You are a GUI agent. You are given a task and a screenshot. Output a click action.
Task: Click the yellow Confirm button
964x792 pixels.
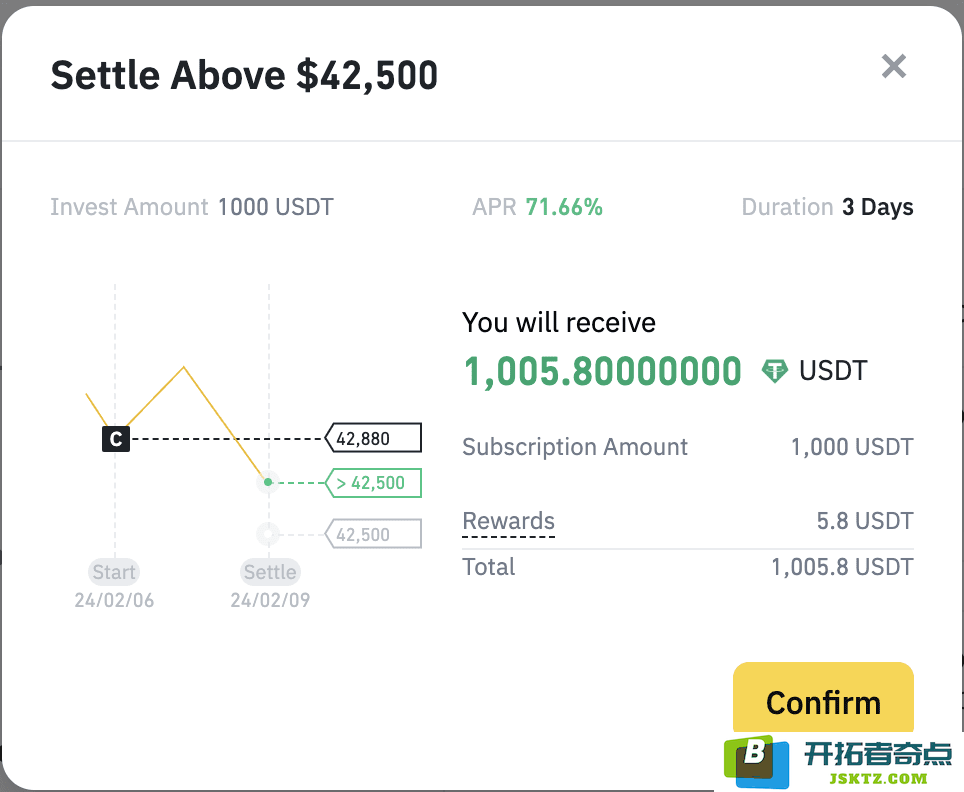823,701
